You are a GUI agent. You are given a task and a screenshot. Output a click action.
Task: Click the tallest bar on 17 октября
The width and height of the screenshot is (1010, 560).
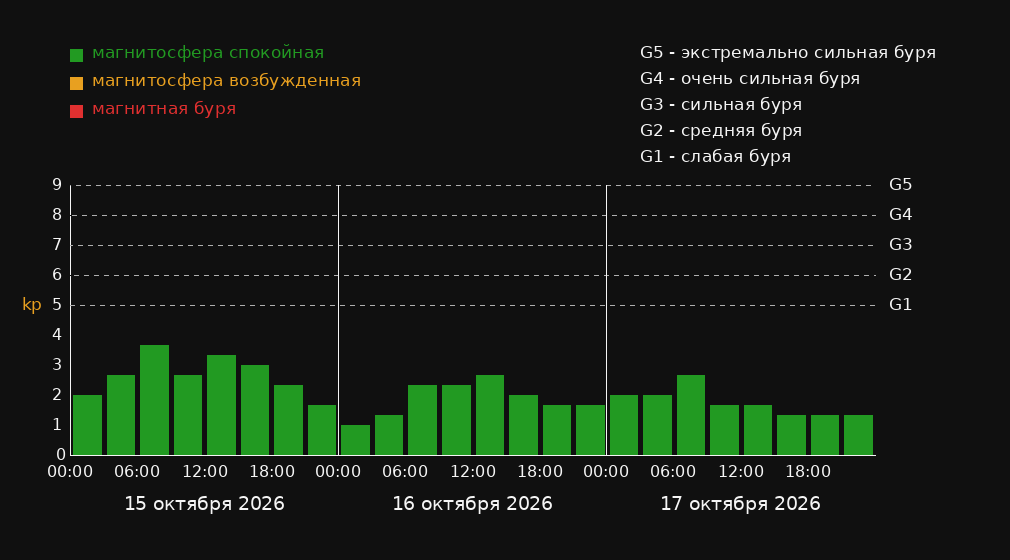691,415
